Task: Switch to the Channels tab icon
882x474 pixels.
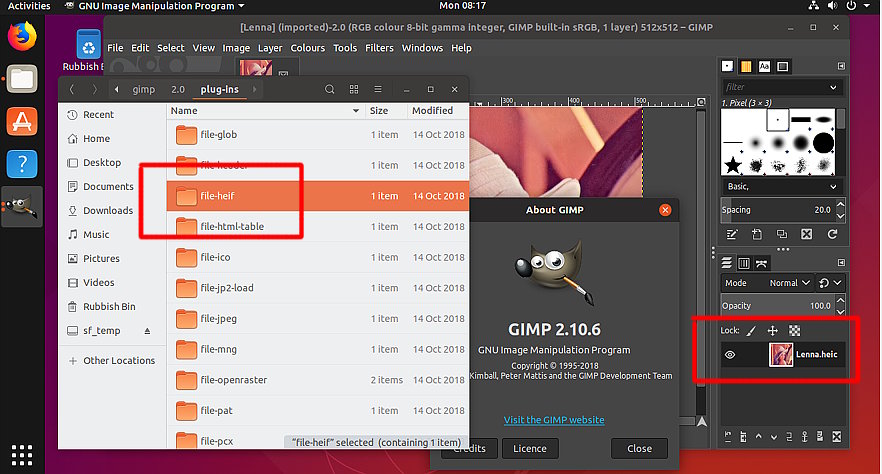Action: [744, 263]
